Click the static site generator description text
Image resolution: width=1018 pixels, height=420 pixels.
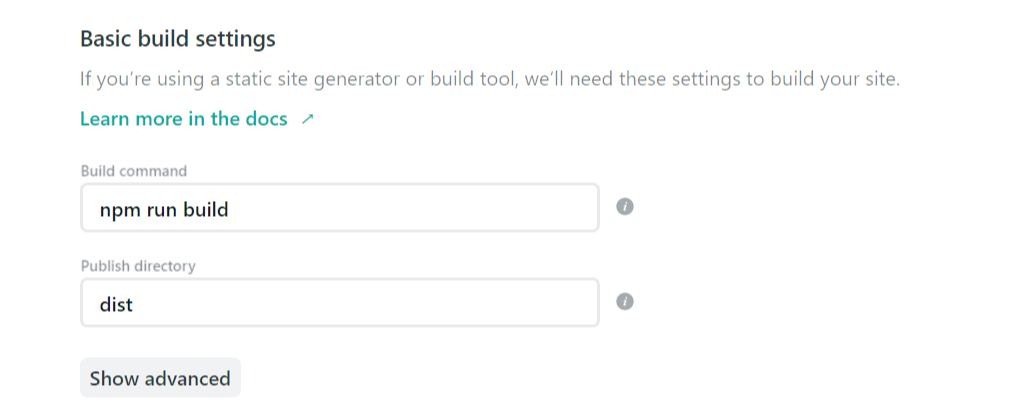click(x=490, y=79)
